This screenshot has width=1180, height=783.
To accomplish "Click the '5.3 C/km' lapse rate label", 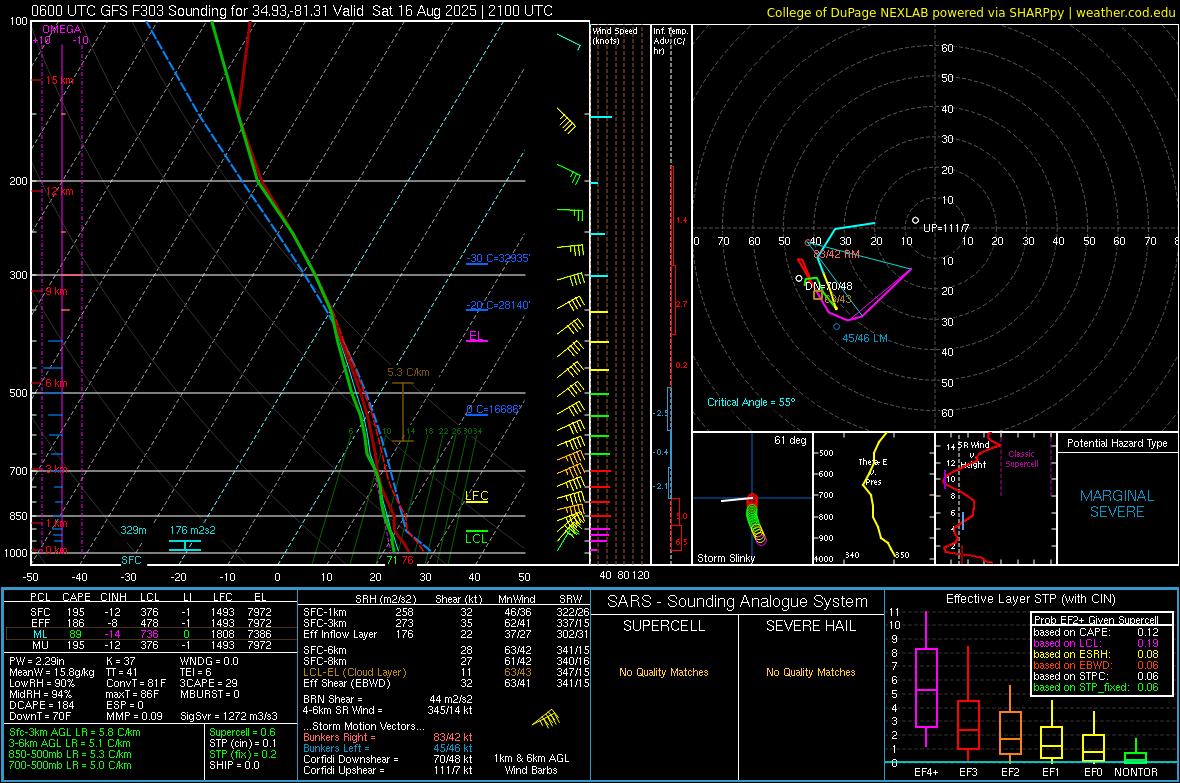I will [408, 372].
